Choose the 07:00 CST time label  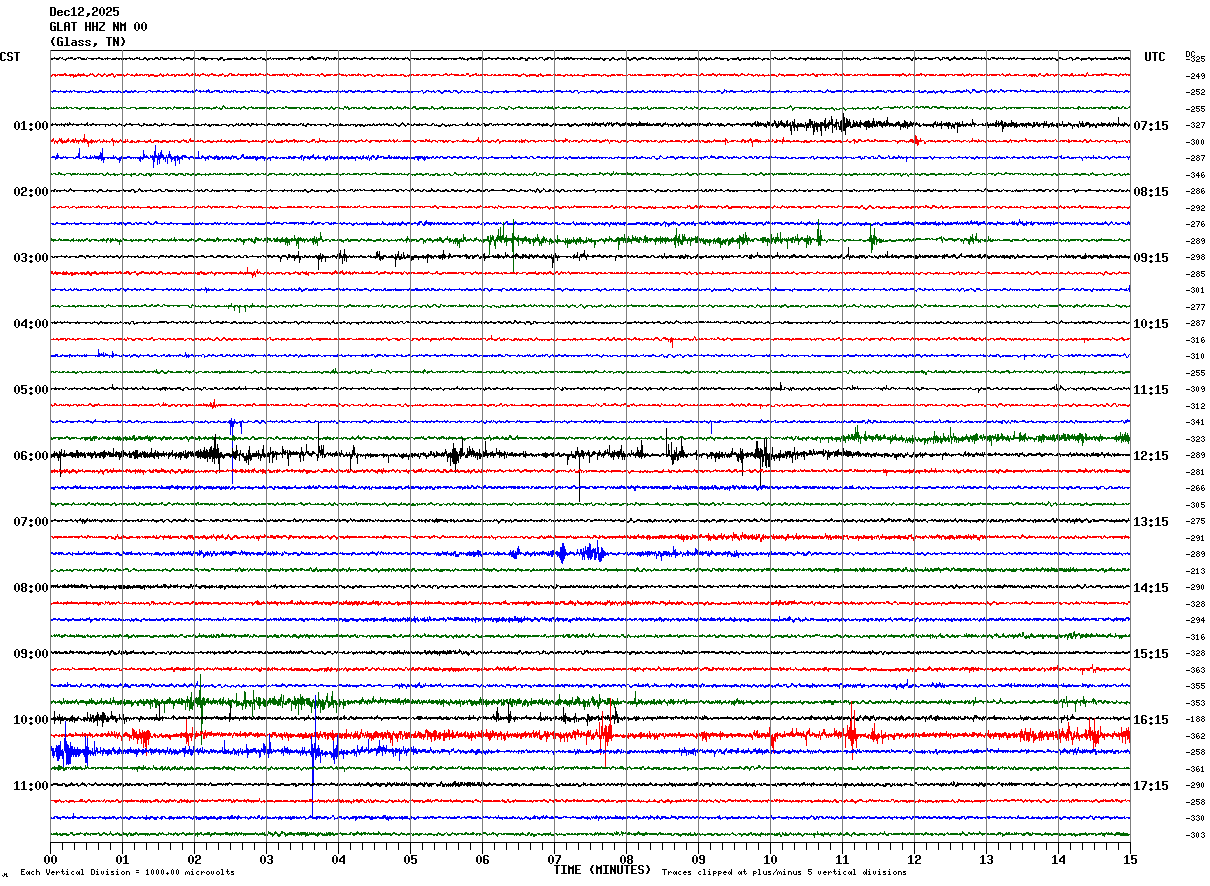tap(31, 522)
